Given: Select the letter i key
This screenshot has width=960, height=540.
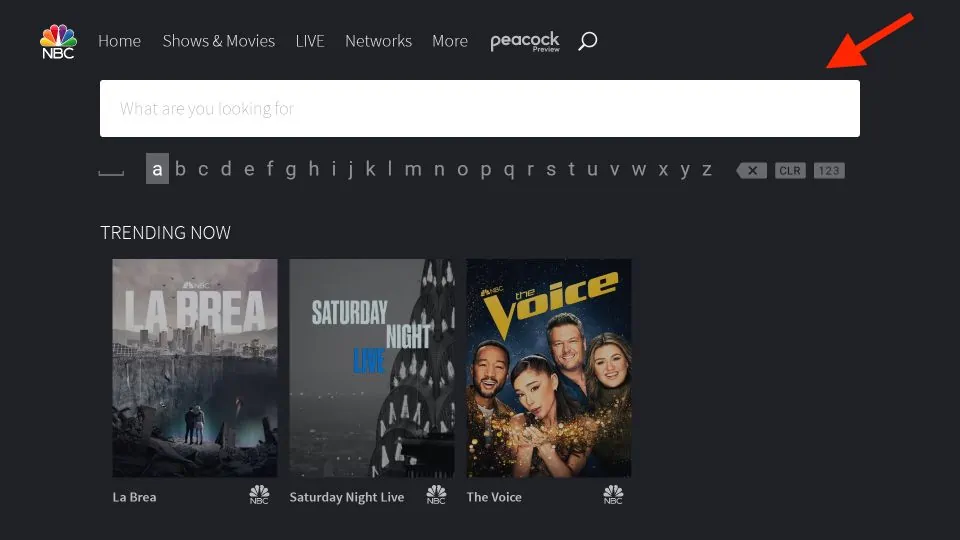Looking at the screenshot, I should pos(334,169).
